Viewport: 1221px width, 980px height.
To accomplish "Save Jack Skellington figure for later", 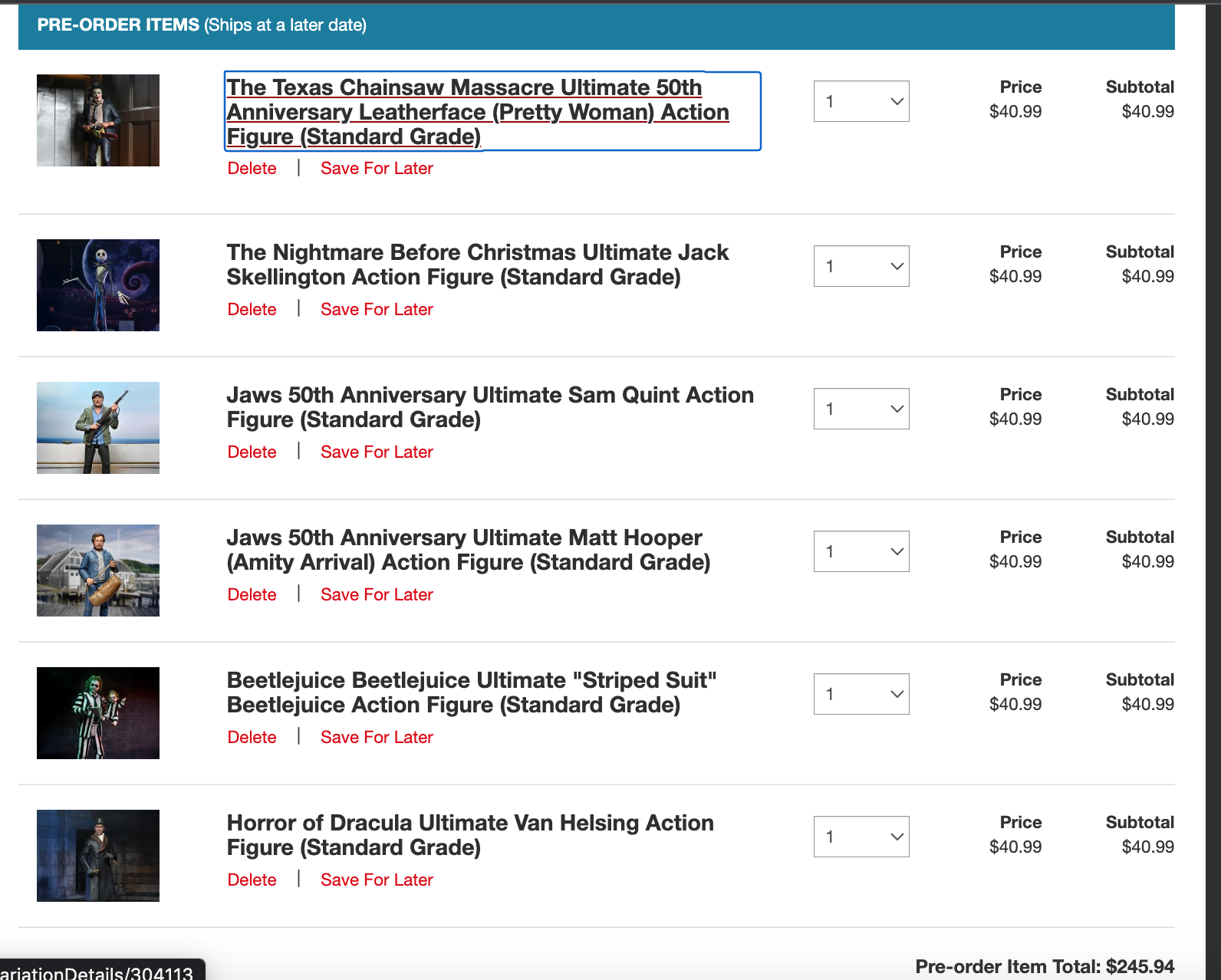I will (x=377, y=310).
